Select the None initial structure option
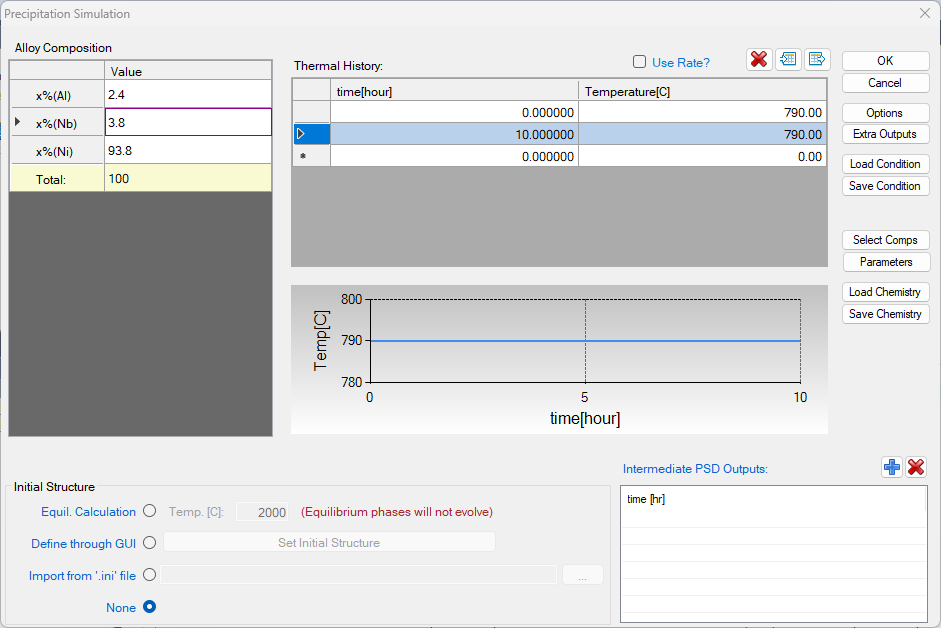The image size is (941, 628). tap(150, 607)
